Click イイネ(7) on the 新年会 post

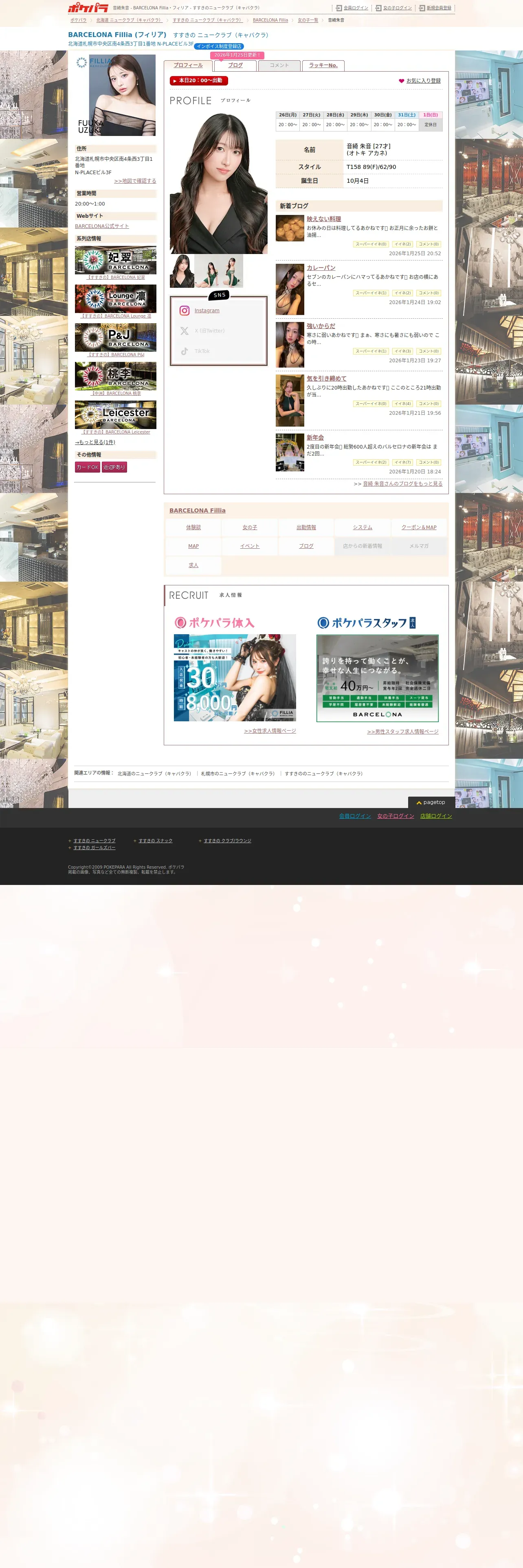coord(402,462)
